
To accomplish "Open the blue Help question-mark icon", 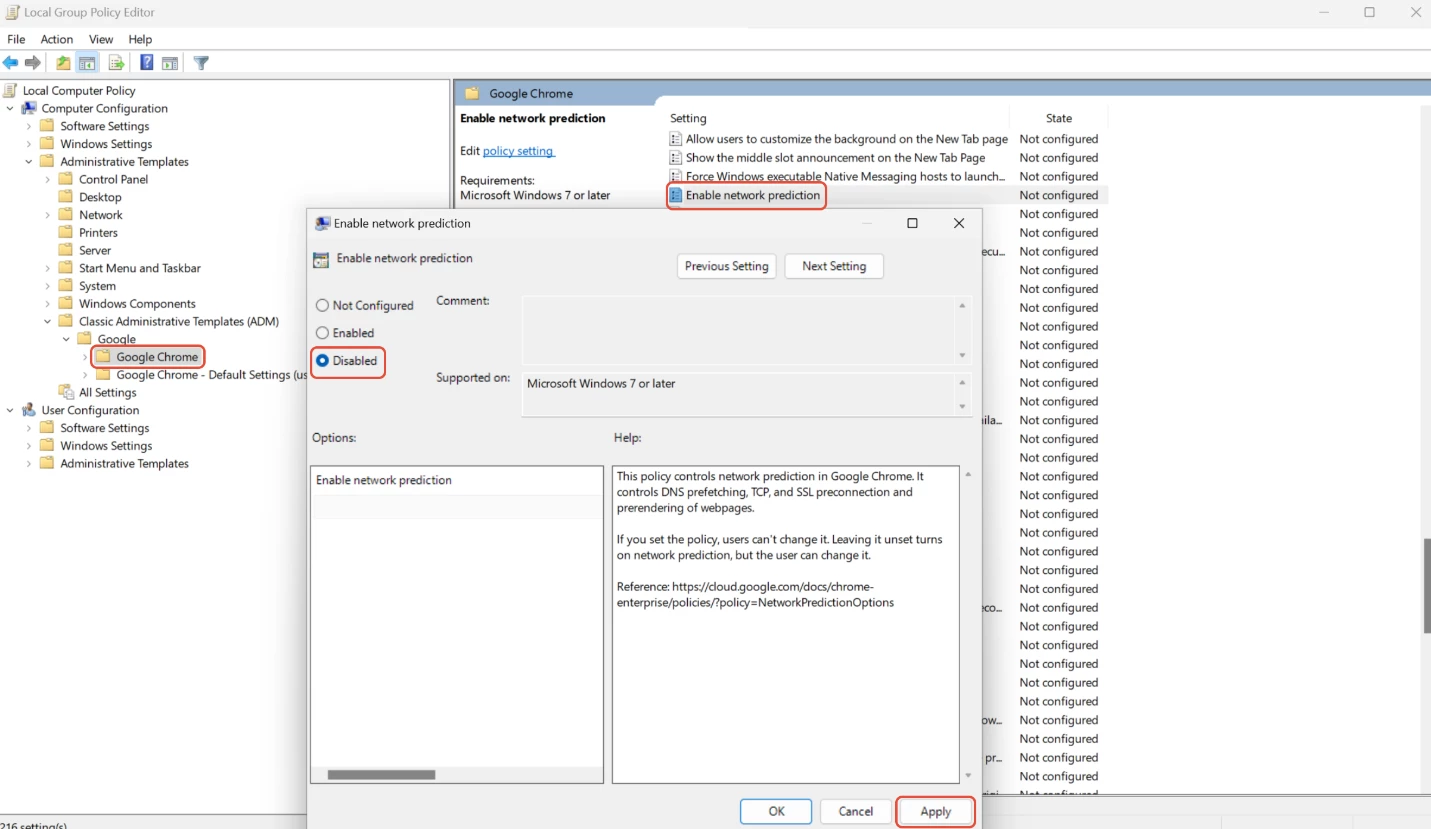I will click(147, 63).
